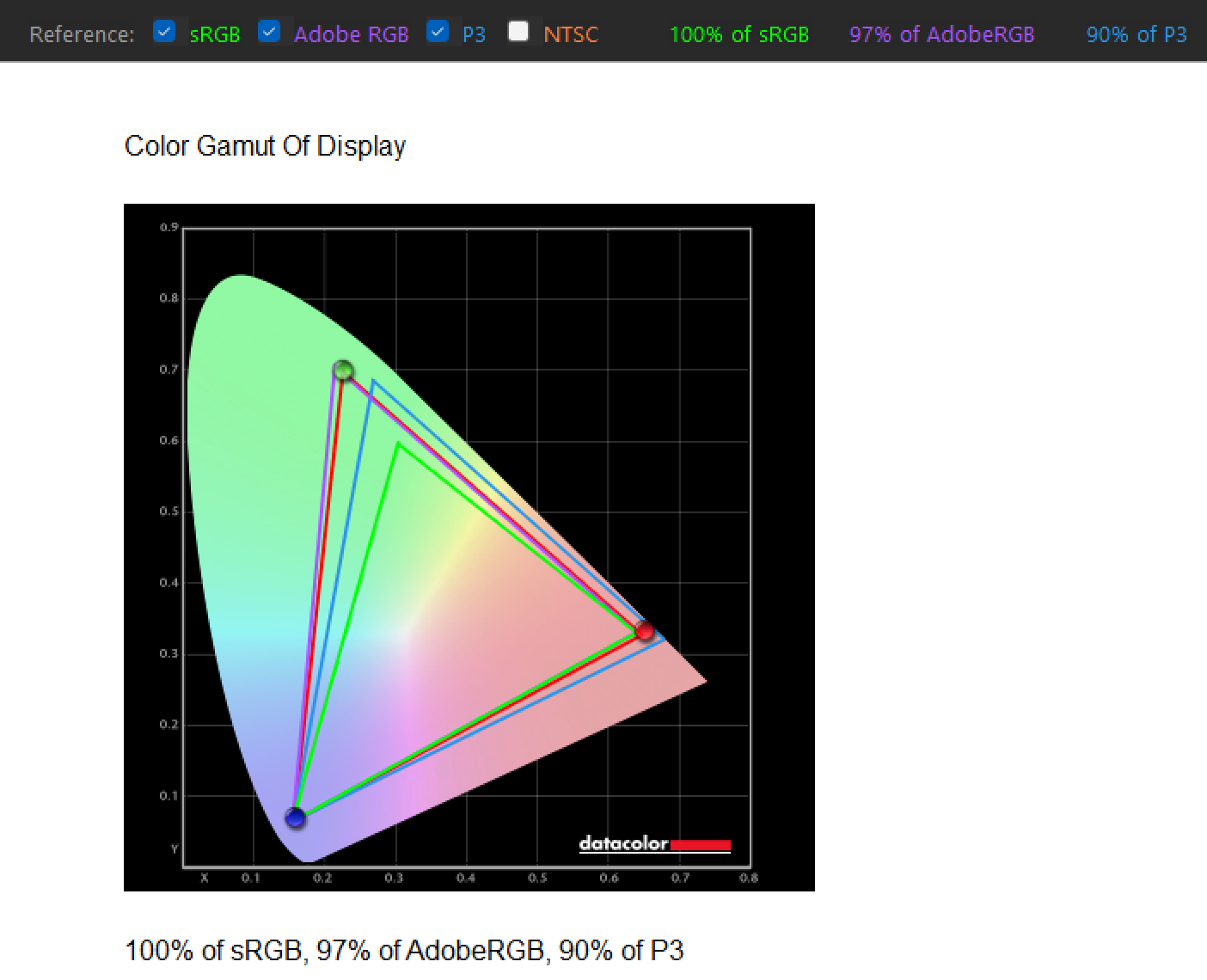The image size is (1207, 980).
Task: Click the red primary sphere marker on chart
Action: pyautogui.click(x=644, y=631)
